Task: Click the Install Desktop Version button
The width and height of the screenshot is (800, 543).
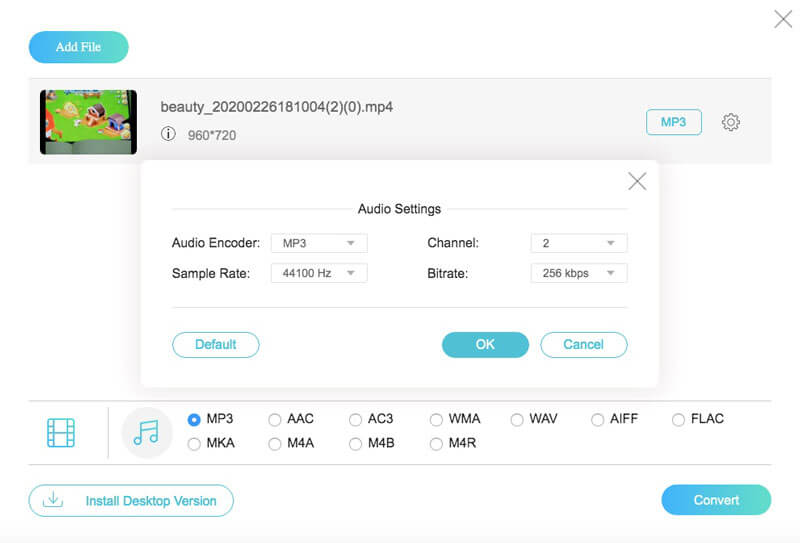Action: 131,501
